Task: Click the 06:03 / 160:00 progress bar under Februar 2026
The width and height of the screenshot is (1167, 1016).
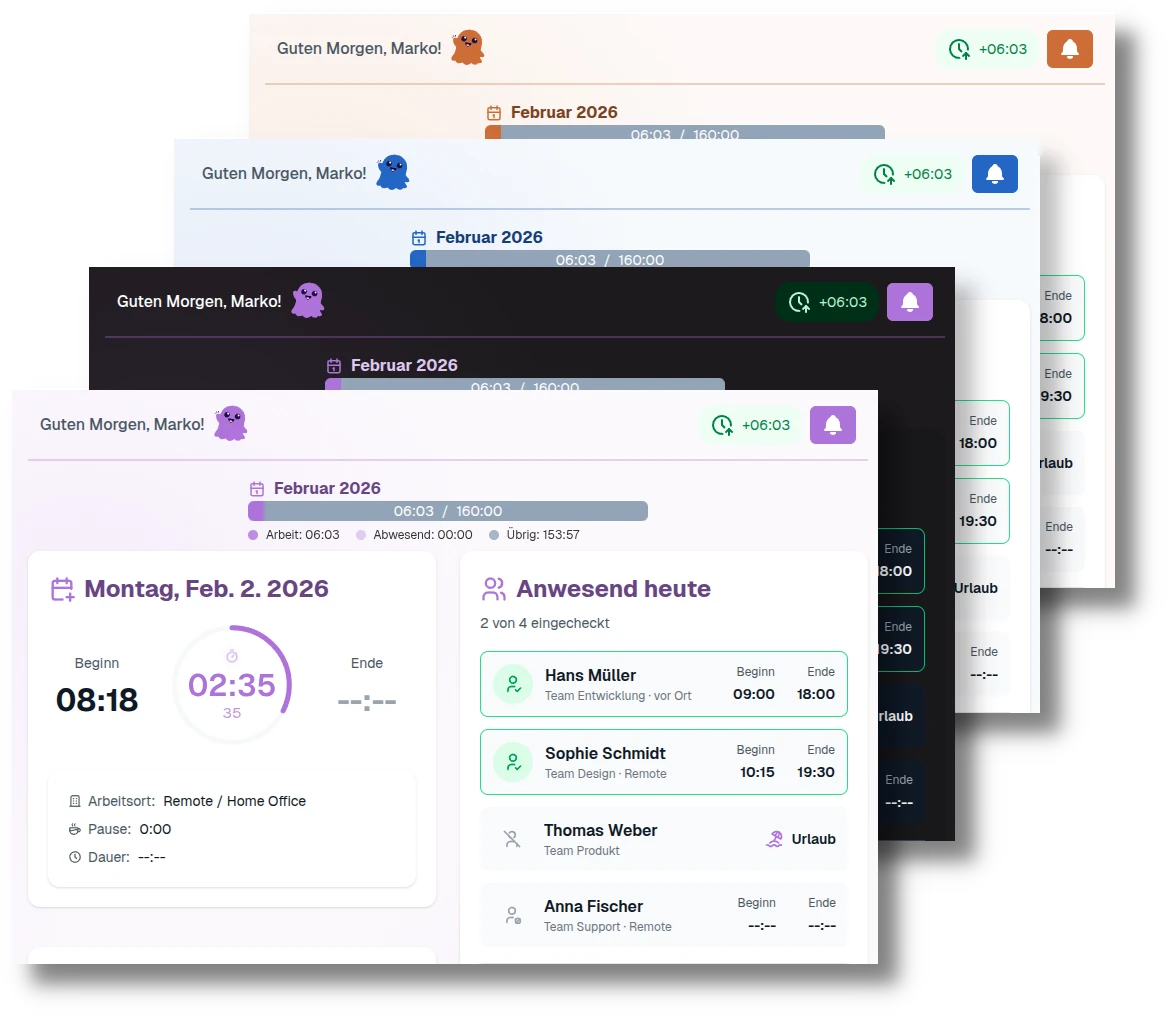Action: point(448,511)
